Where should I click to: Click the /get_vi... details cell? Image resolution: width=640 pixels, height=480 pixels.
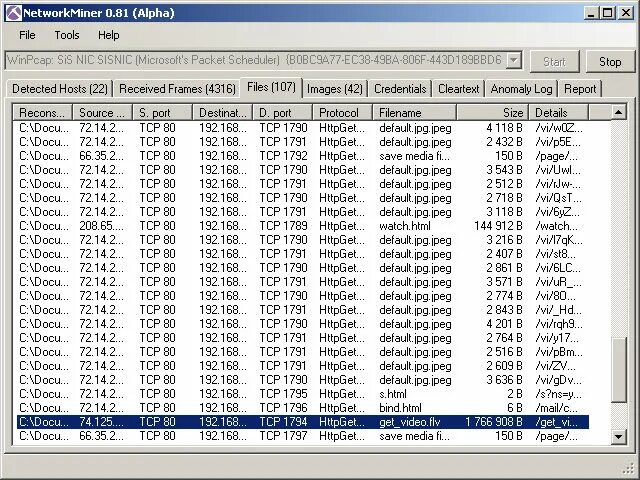pos(556,422)
